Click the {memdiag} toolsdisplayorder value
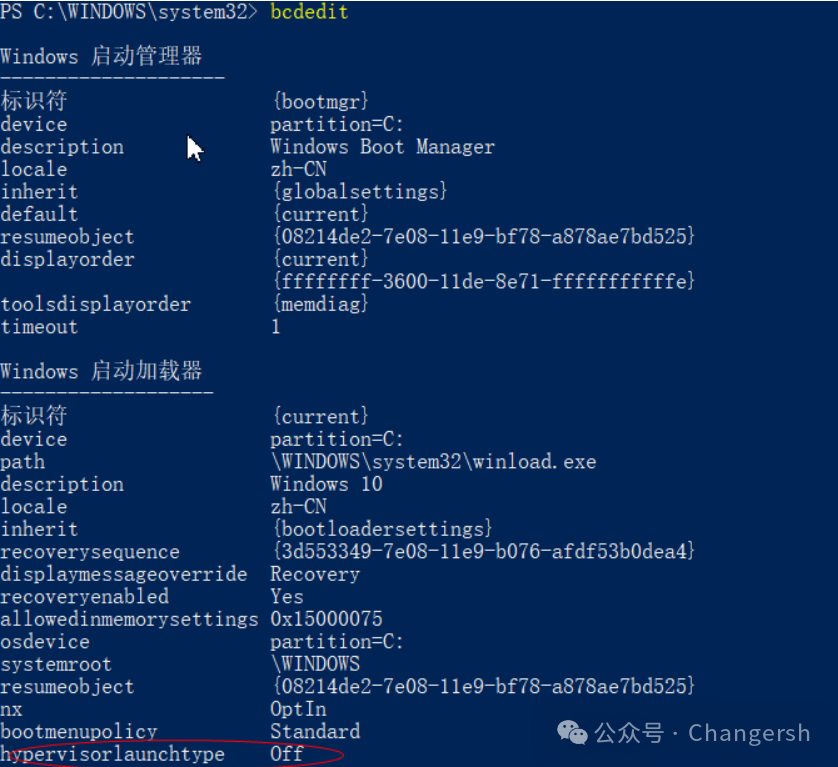 click(x=320, y=304)
